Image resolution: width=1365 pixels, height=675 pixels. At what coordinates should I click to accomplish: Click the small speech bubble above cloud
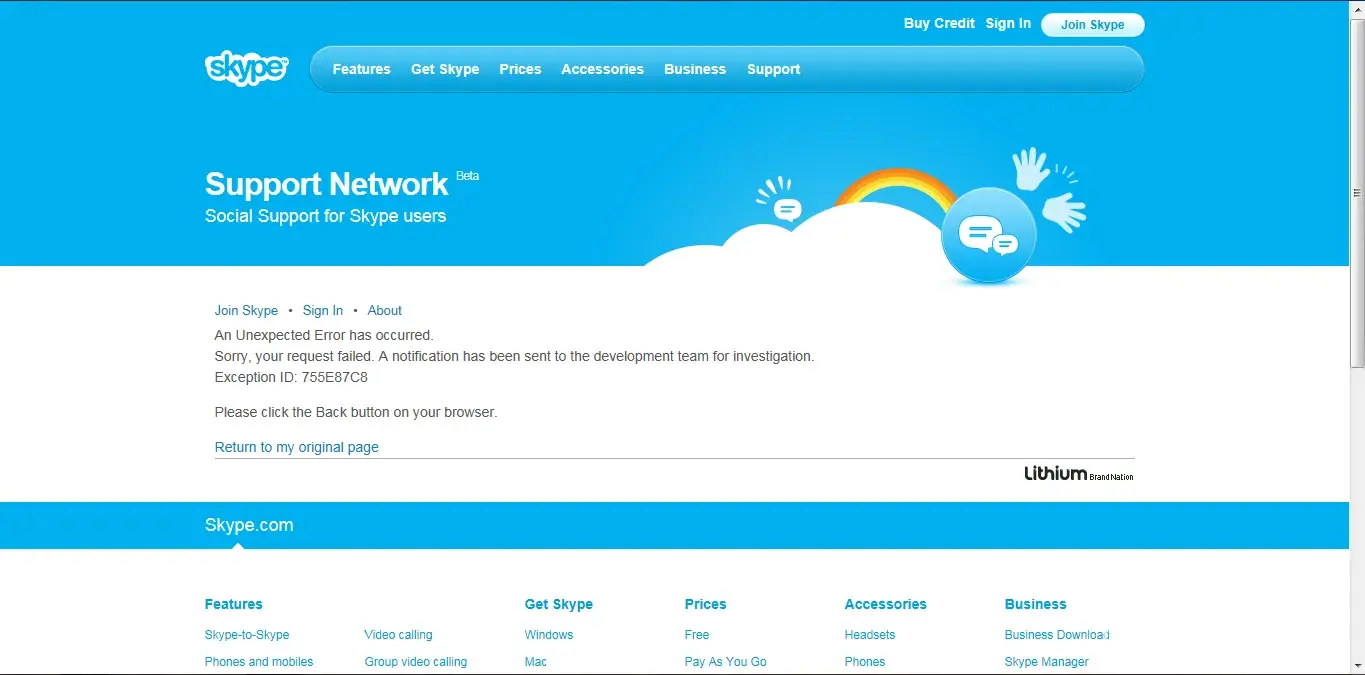788,210
